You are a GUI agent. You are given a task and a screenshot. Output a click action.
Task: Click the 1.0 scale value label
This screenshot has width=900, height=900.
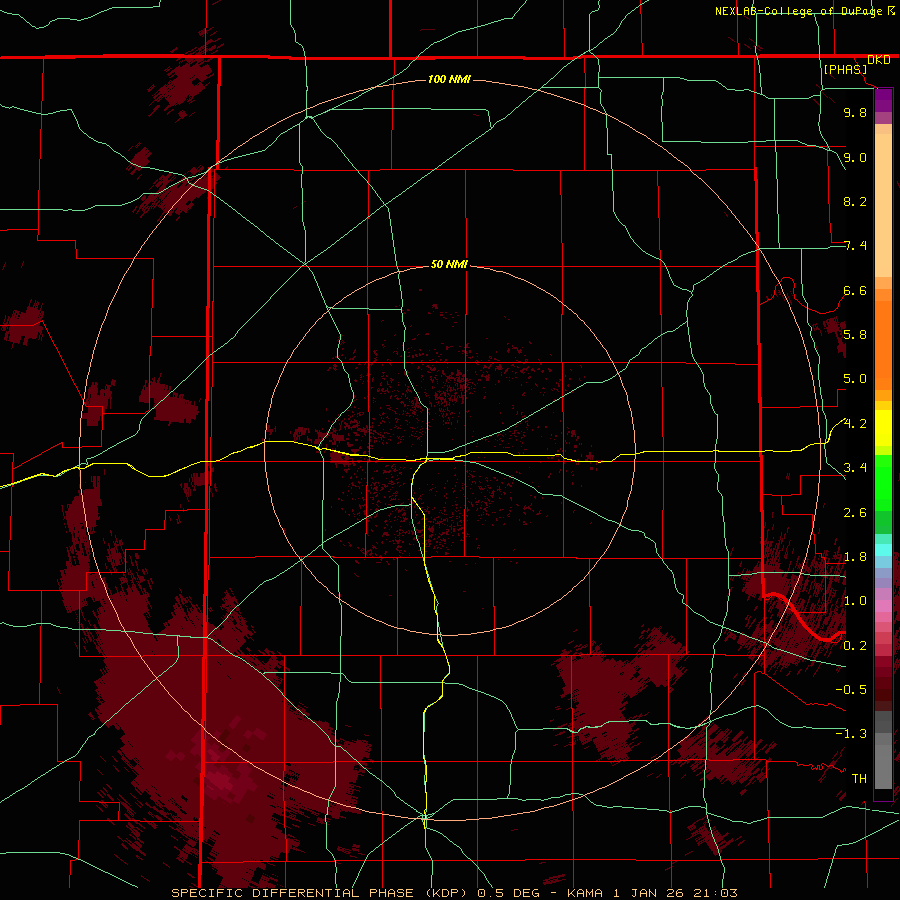click(x=855, y=600)
